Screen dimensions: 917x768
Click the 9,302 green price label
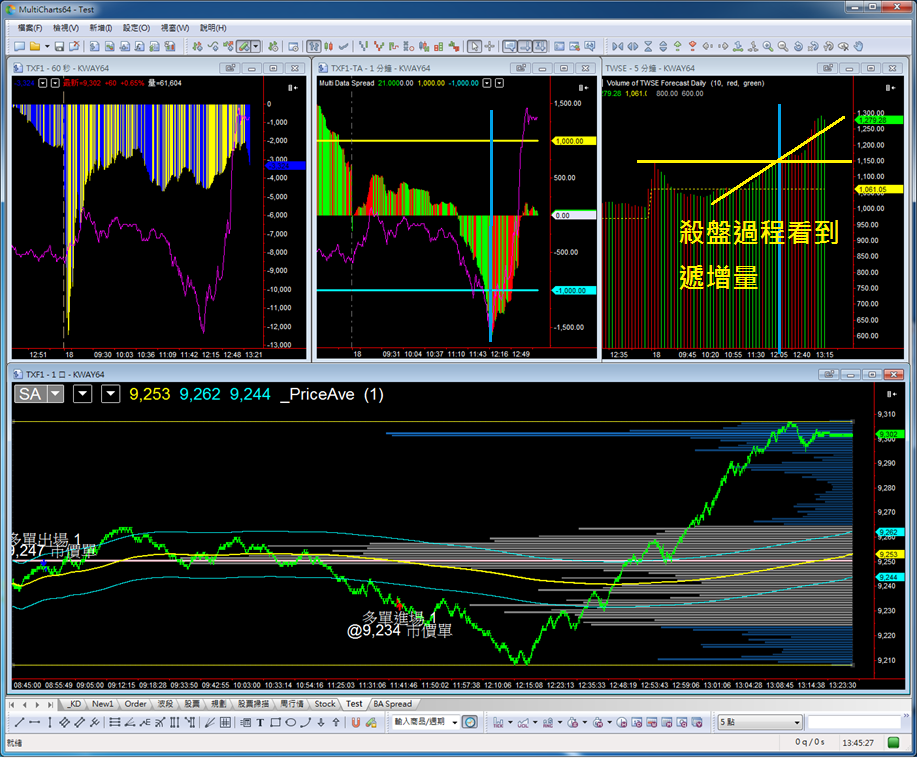pos(890,434)
